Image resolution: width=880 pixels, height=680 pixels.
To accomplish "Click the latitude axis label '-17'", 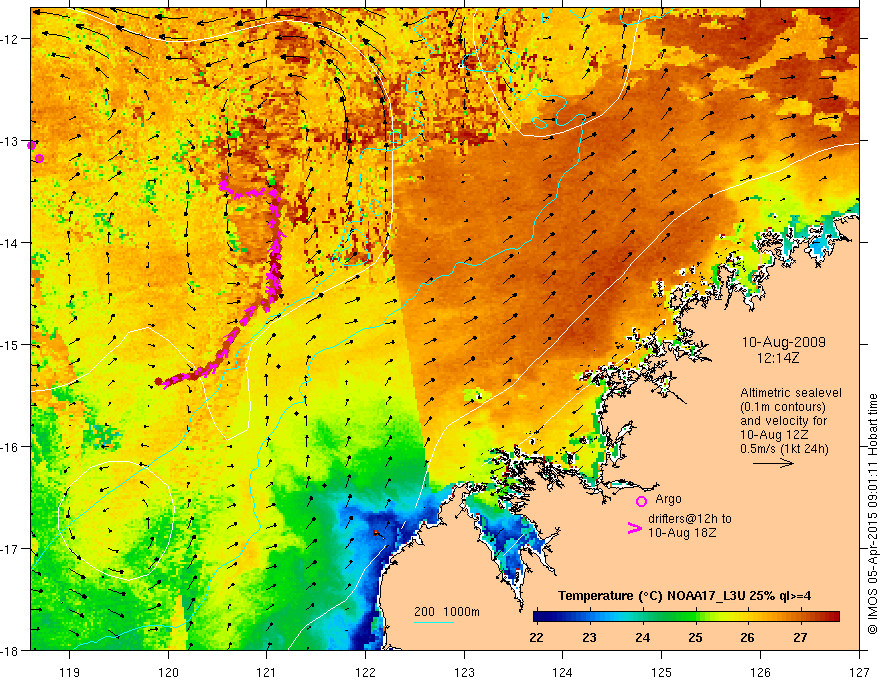I will point(11,549).
